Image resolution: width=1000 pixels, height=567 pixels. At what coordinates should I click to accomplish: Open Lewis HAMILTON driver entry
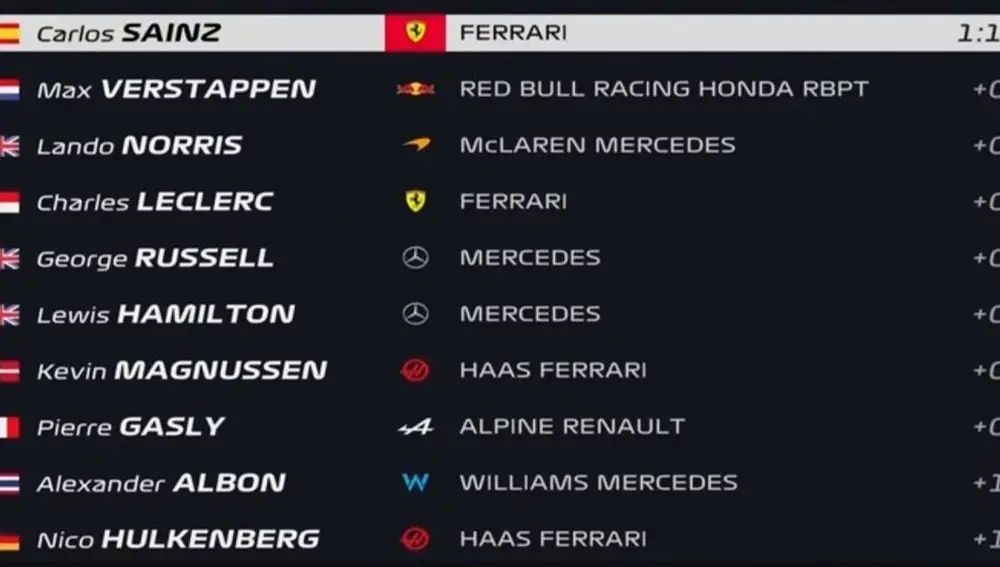[x=166, y=314]
